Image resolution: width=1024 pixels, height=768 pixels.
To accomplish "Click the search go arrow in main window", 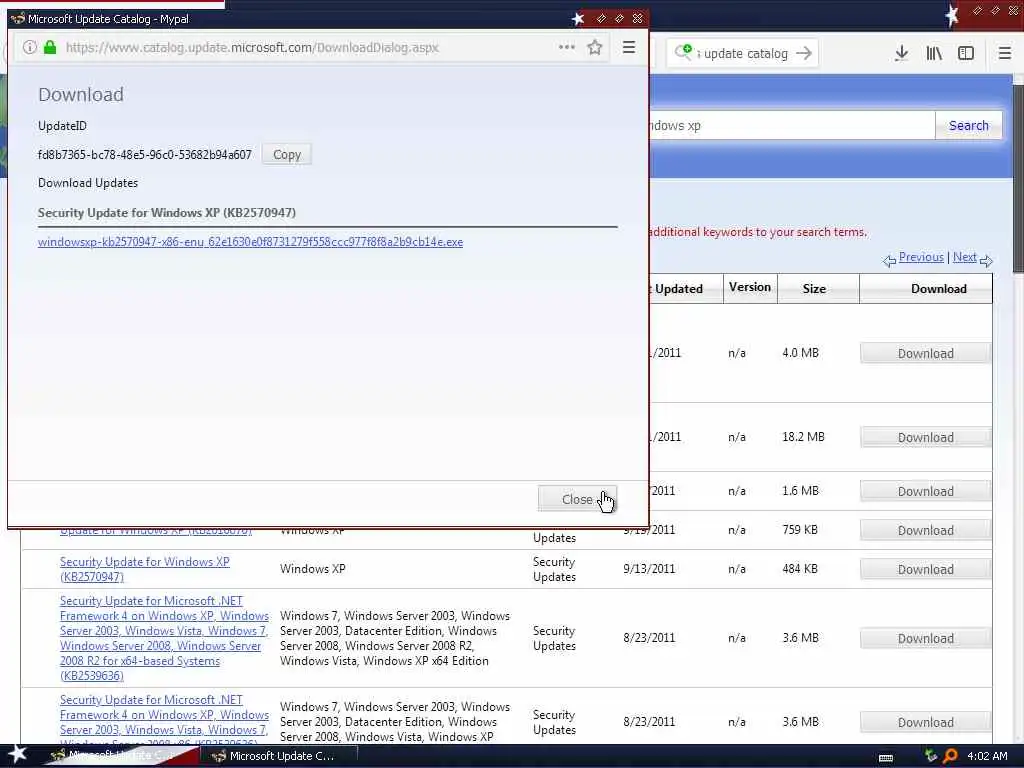I will pos(804,53).
